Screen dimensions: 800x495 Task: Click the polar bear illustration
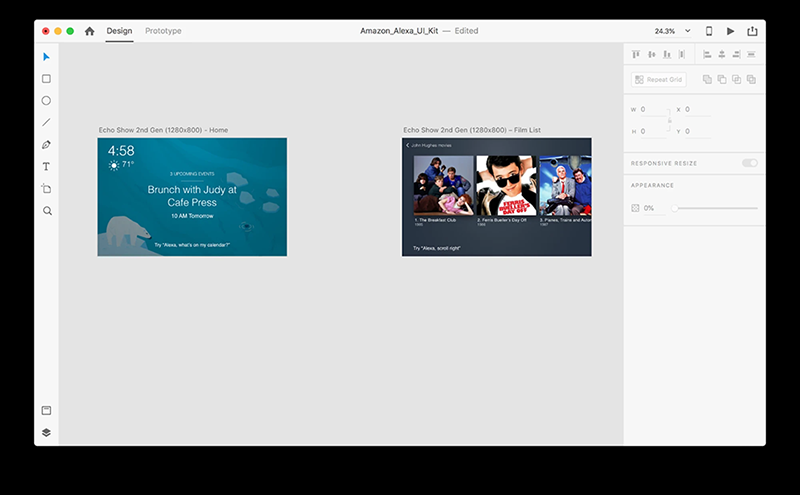[128, 230]
